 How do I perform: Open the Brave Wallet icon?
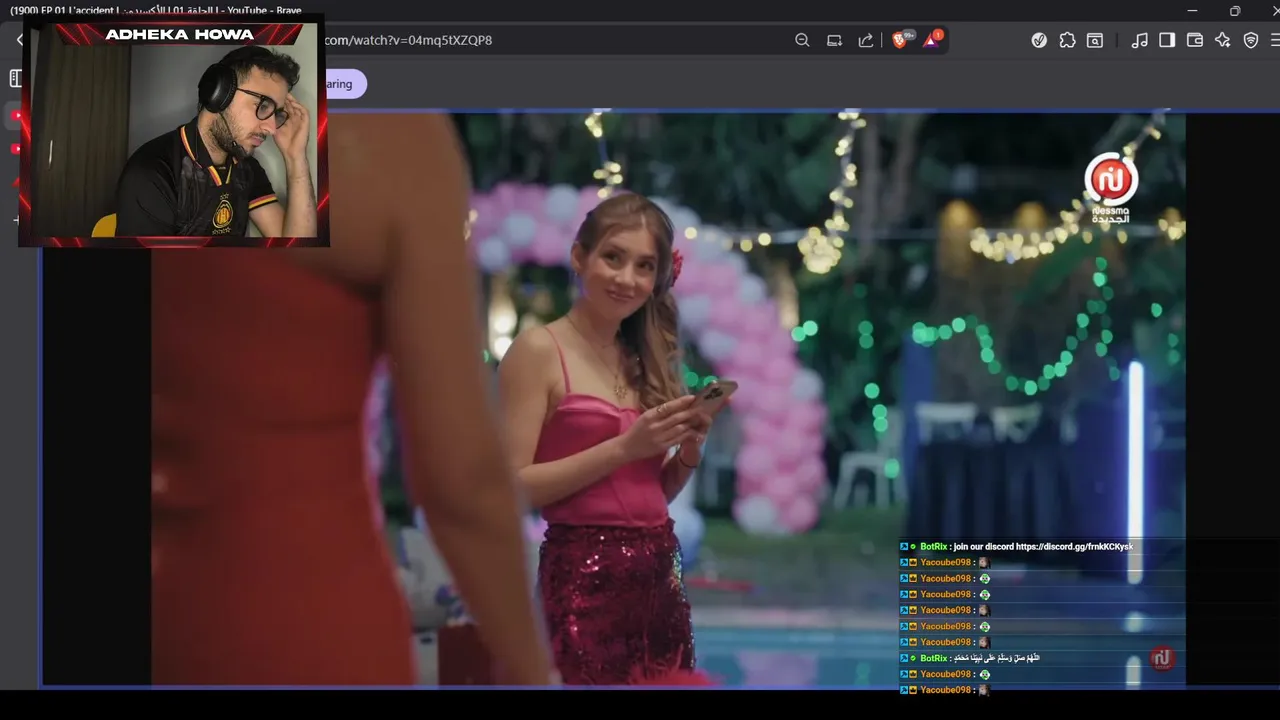(x=1194, y=40)
